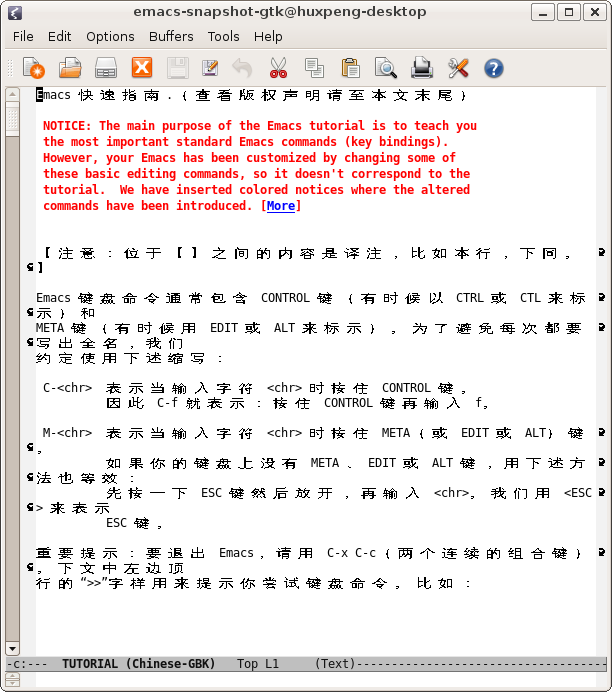Click the scrollbar down arrow

tap(12, 648)
